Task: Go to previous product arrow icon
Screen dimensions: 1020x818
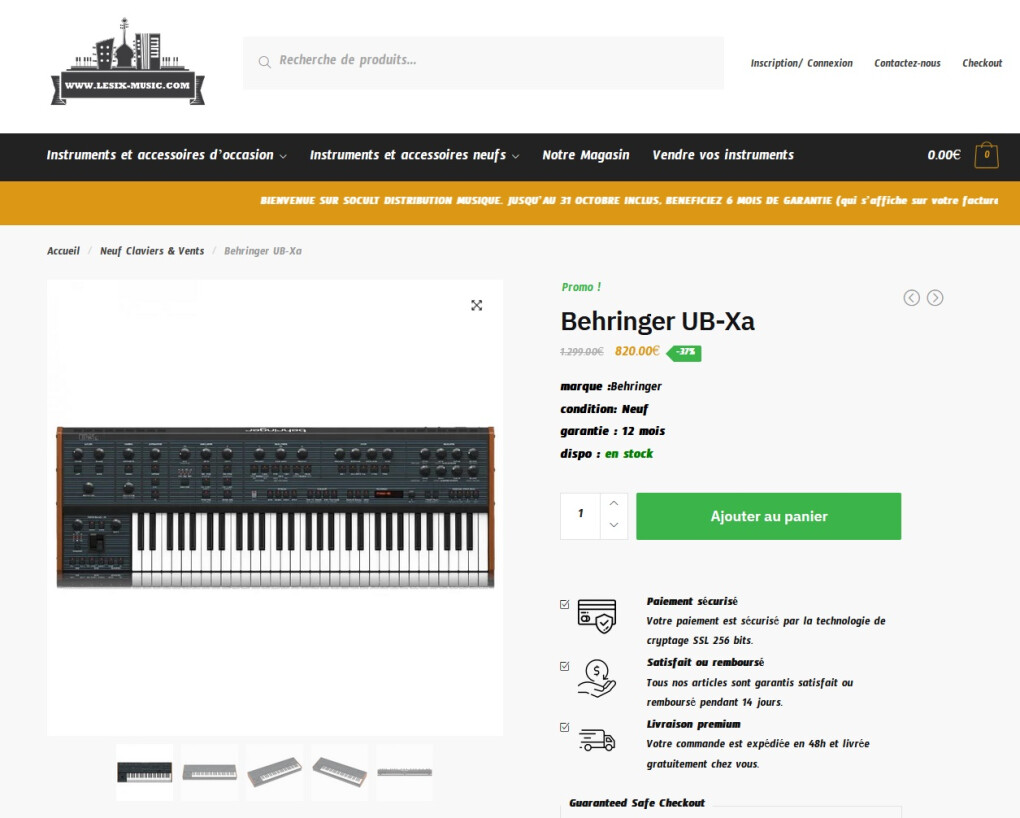Action: tap(911, 298)
